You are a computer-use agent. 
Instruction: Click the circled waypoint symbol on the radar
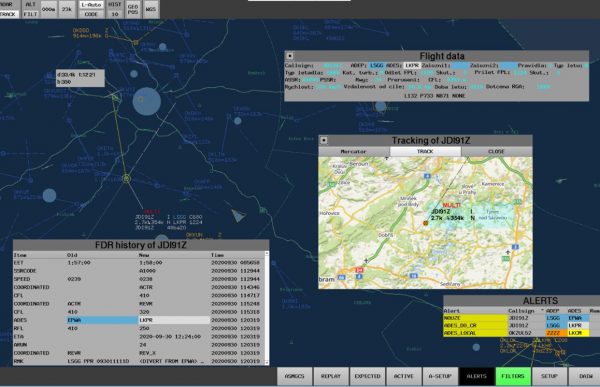[127, 178]
